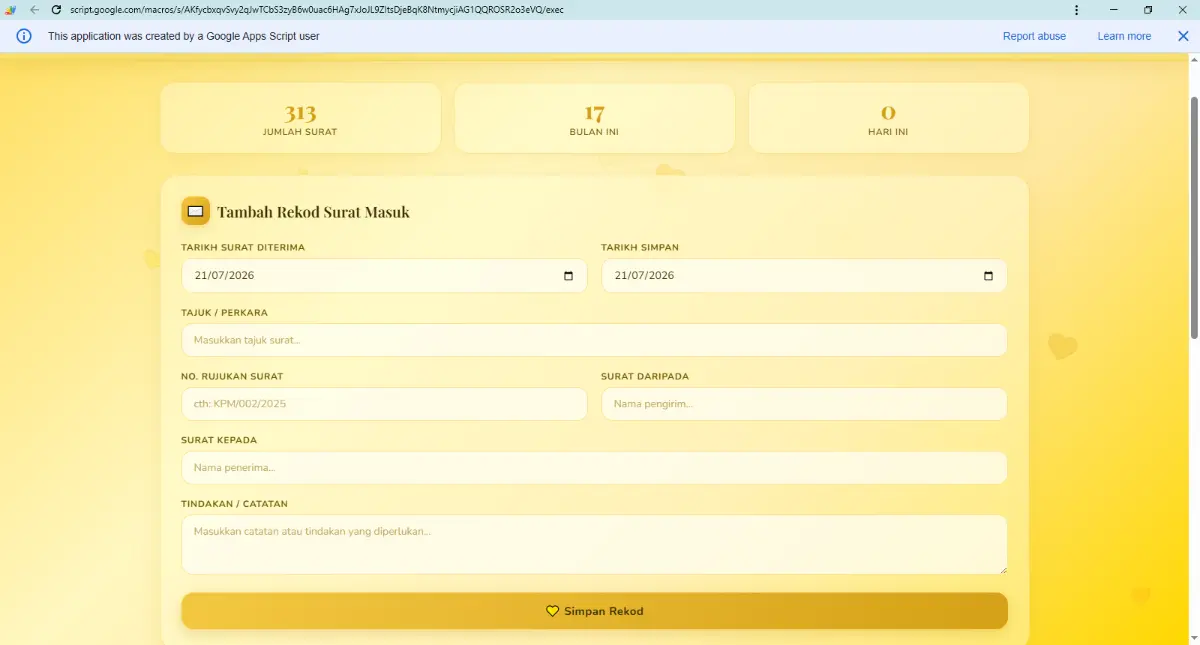Restore down the browser window
This screenshot has width=1200, height=645.
pos(1148,9)
